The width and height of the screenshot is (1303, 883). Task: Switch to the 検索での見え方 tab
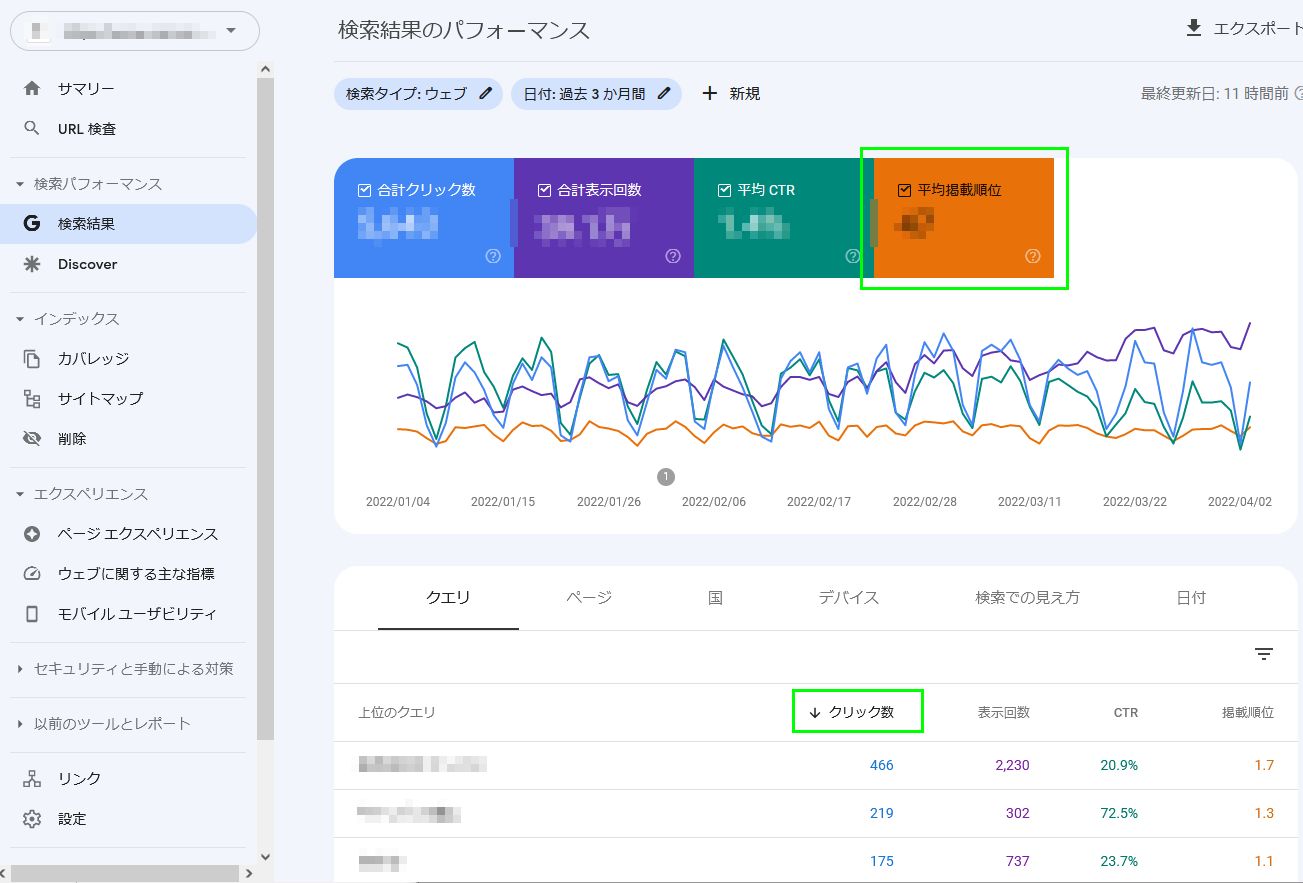tap(1027, 598)
